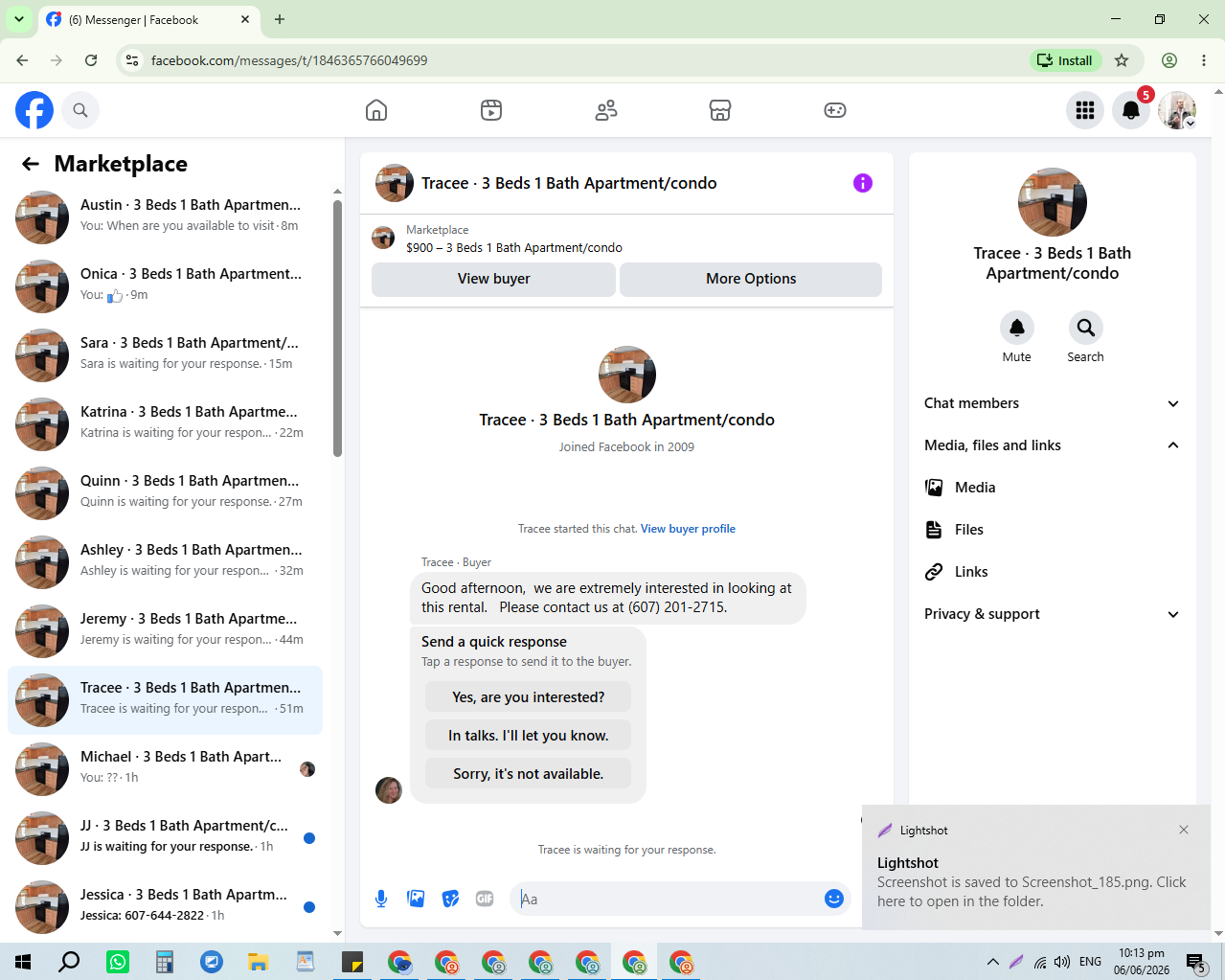Open JJ's unread conversation
This screenshot has width=1225, height=980.
(165, 838)
